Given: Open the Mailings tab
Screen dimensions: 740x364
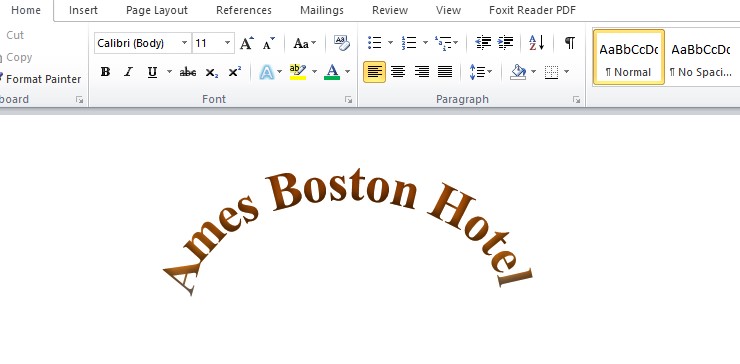Looking at the screenshot, I should 322,10.
